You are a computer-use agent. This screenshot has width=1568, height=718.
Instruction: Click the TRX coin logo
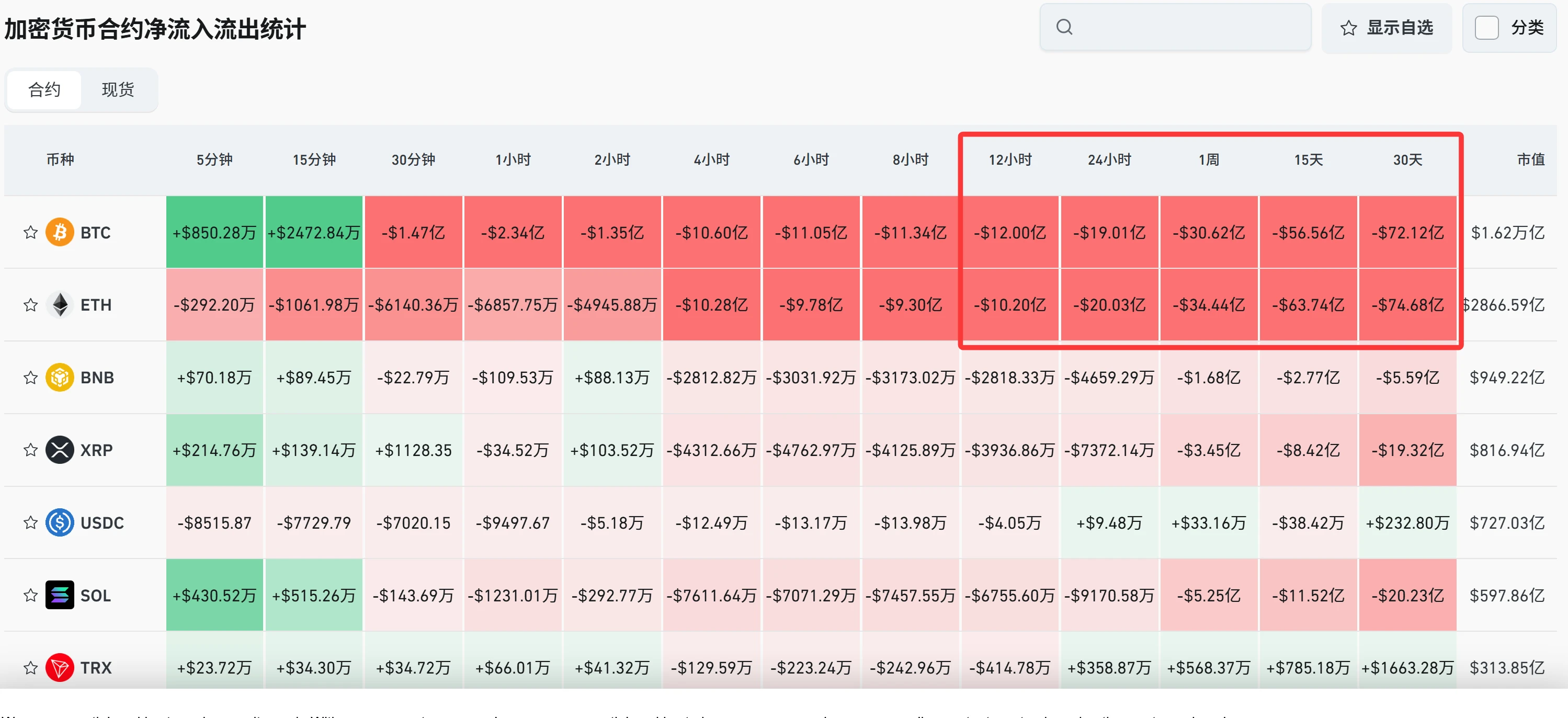coord(60,667)
